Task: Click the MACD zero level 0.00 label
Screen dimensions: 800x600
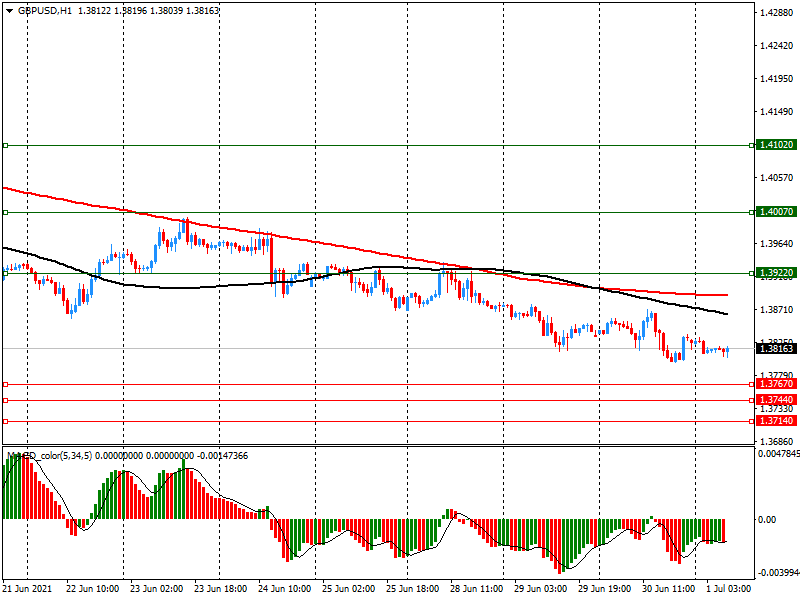Action: (767, 519)
